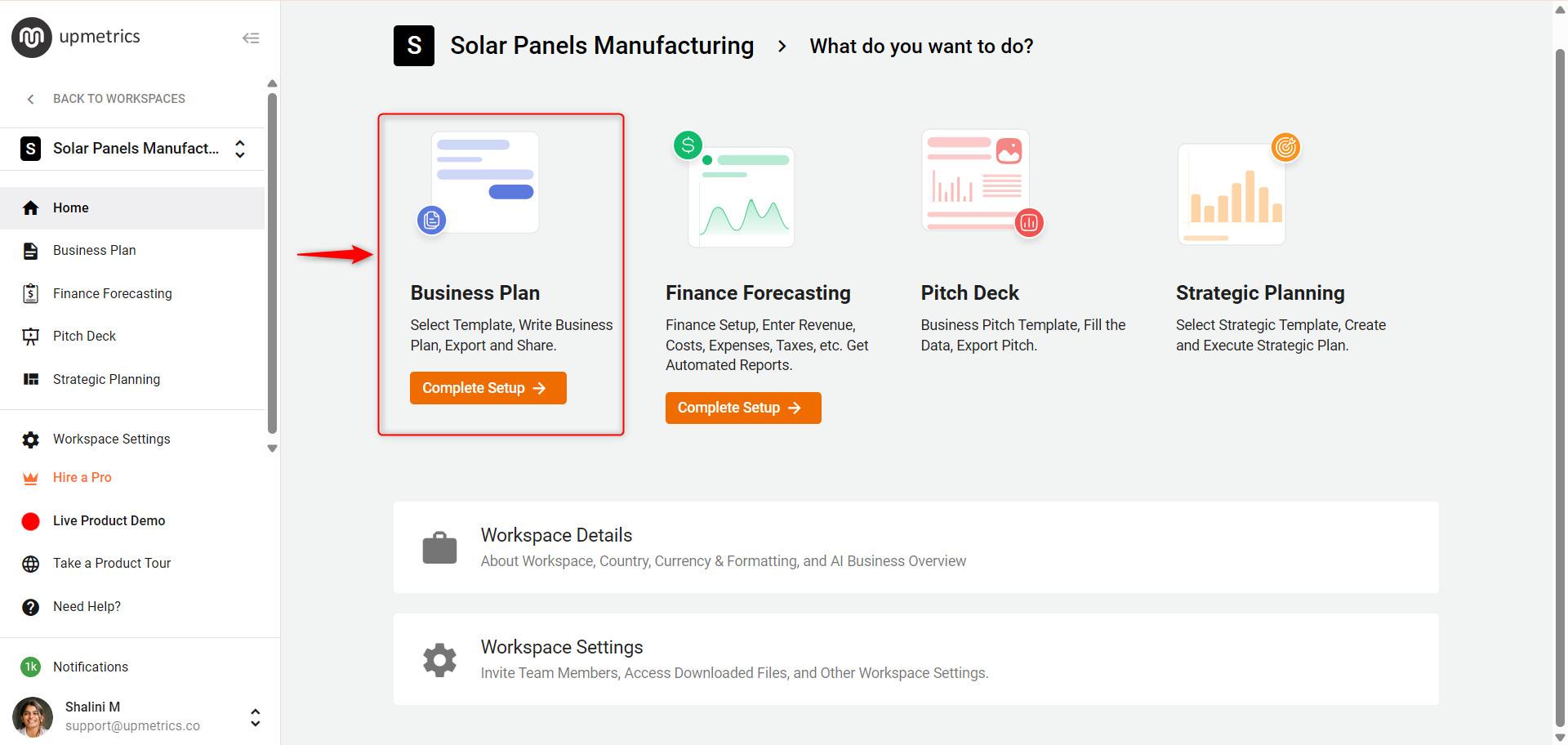
Task: Click the Need Help question mark icon
Action: 31,607
